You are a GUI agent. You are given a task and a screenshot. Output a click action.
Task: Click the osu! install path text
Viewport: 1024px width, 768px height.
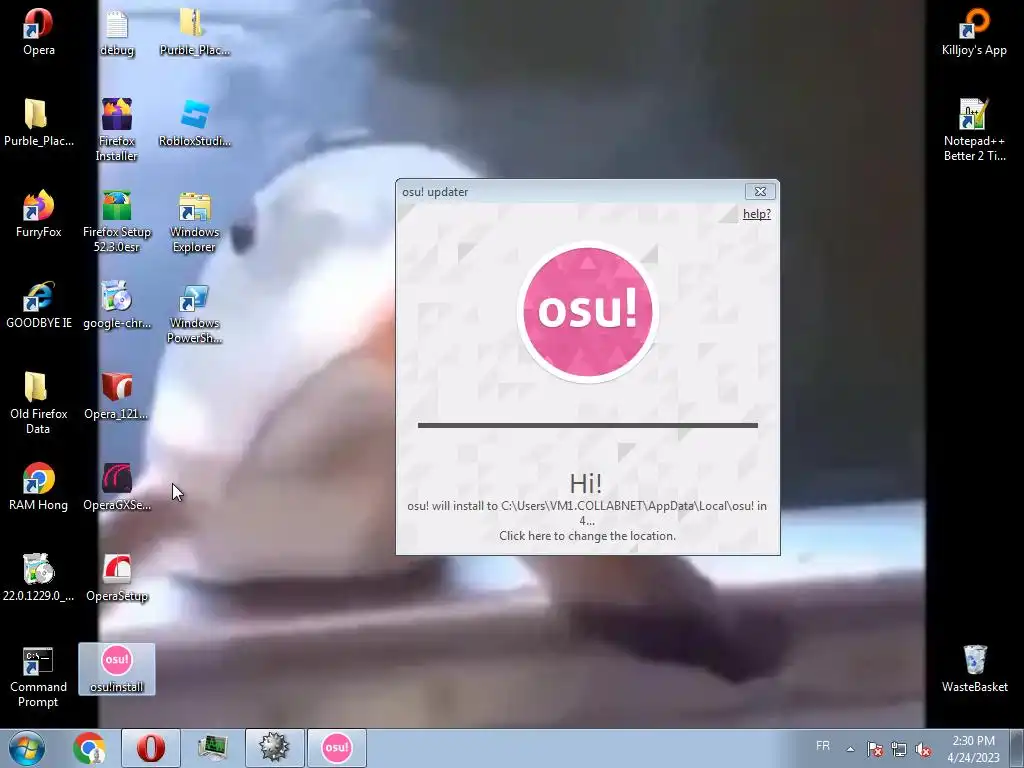pyautogui.click(x=587, y=513)
